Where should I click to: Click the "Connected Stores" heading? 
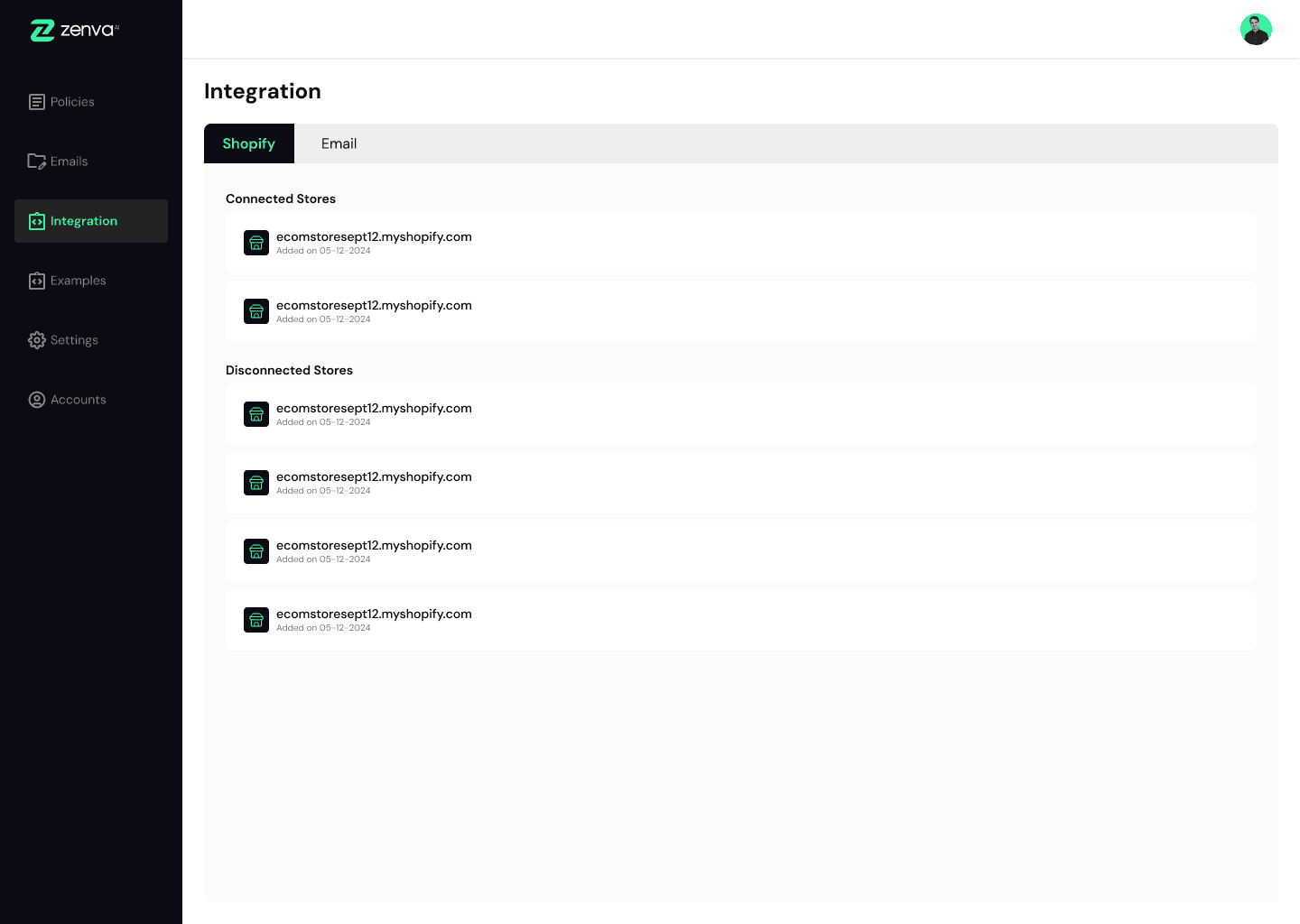tap(281, 199)
